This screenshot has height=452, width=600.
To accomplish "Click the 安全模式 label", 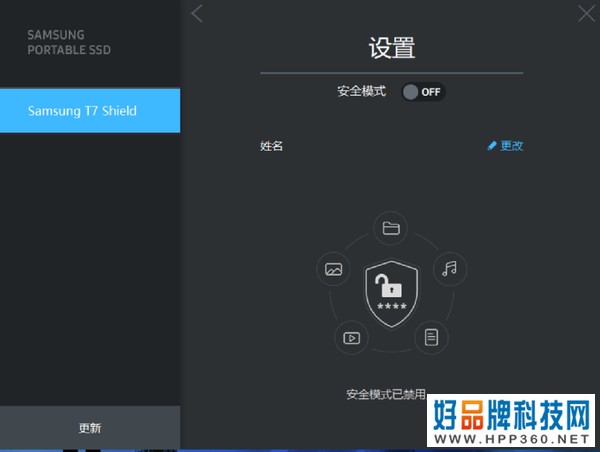I will point(362,91).
